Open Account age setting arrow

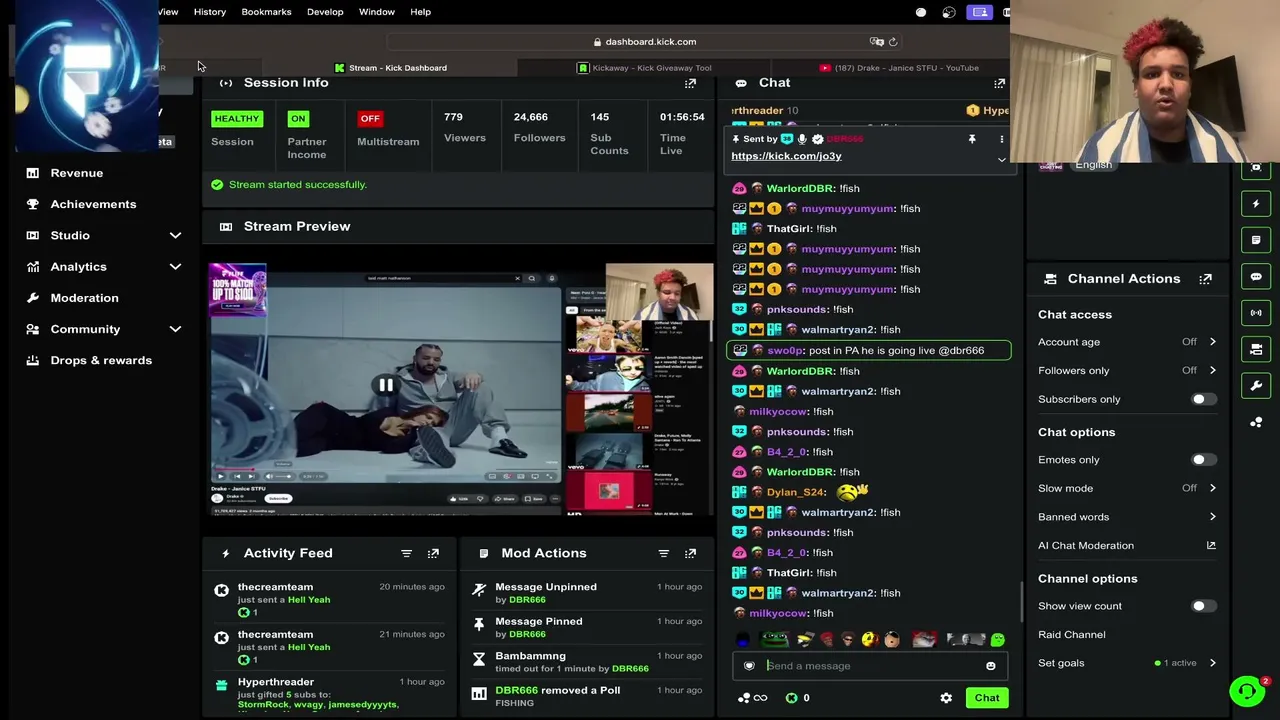(x=1212, y=342)
